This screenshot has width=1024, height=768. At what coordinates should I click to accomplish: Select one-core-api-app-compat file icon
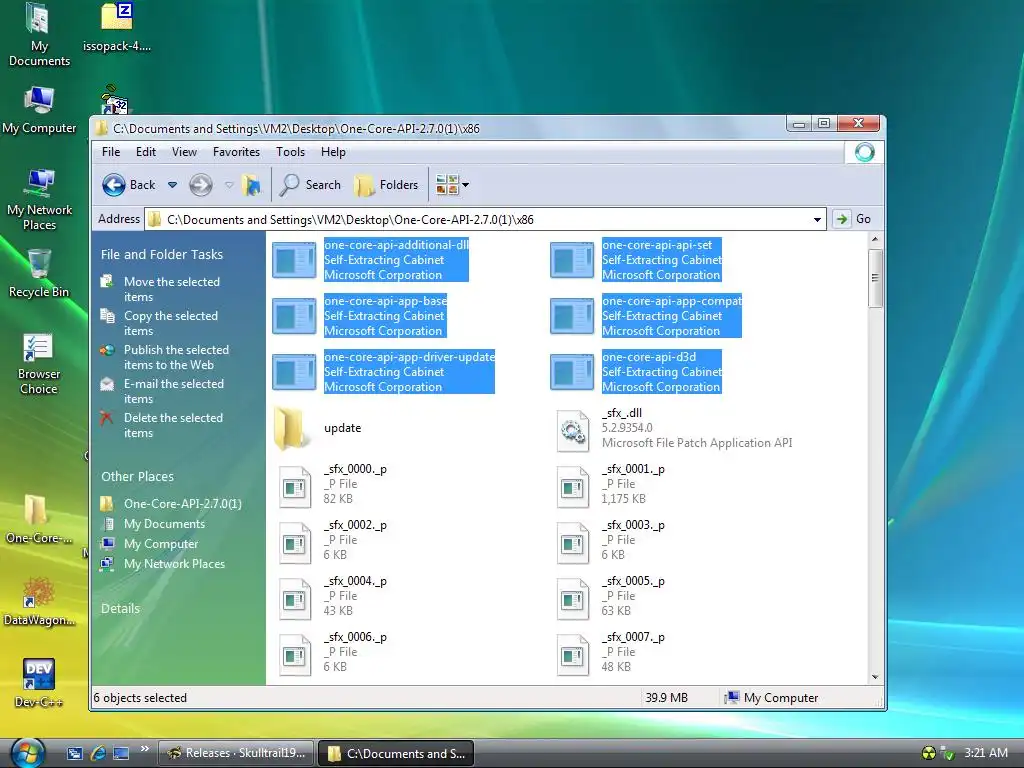point(572,316)
